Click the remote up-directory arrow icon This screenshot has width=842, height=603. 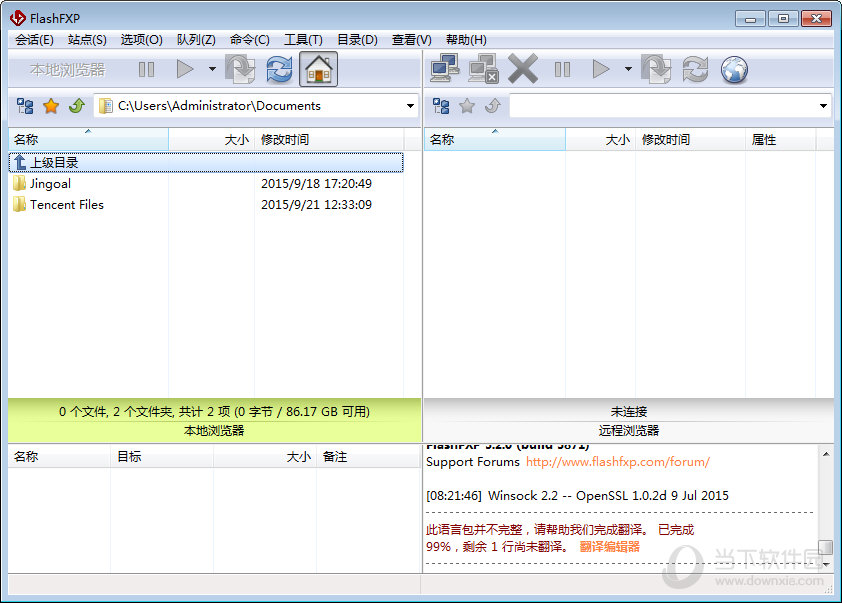[493, 106]
